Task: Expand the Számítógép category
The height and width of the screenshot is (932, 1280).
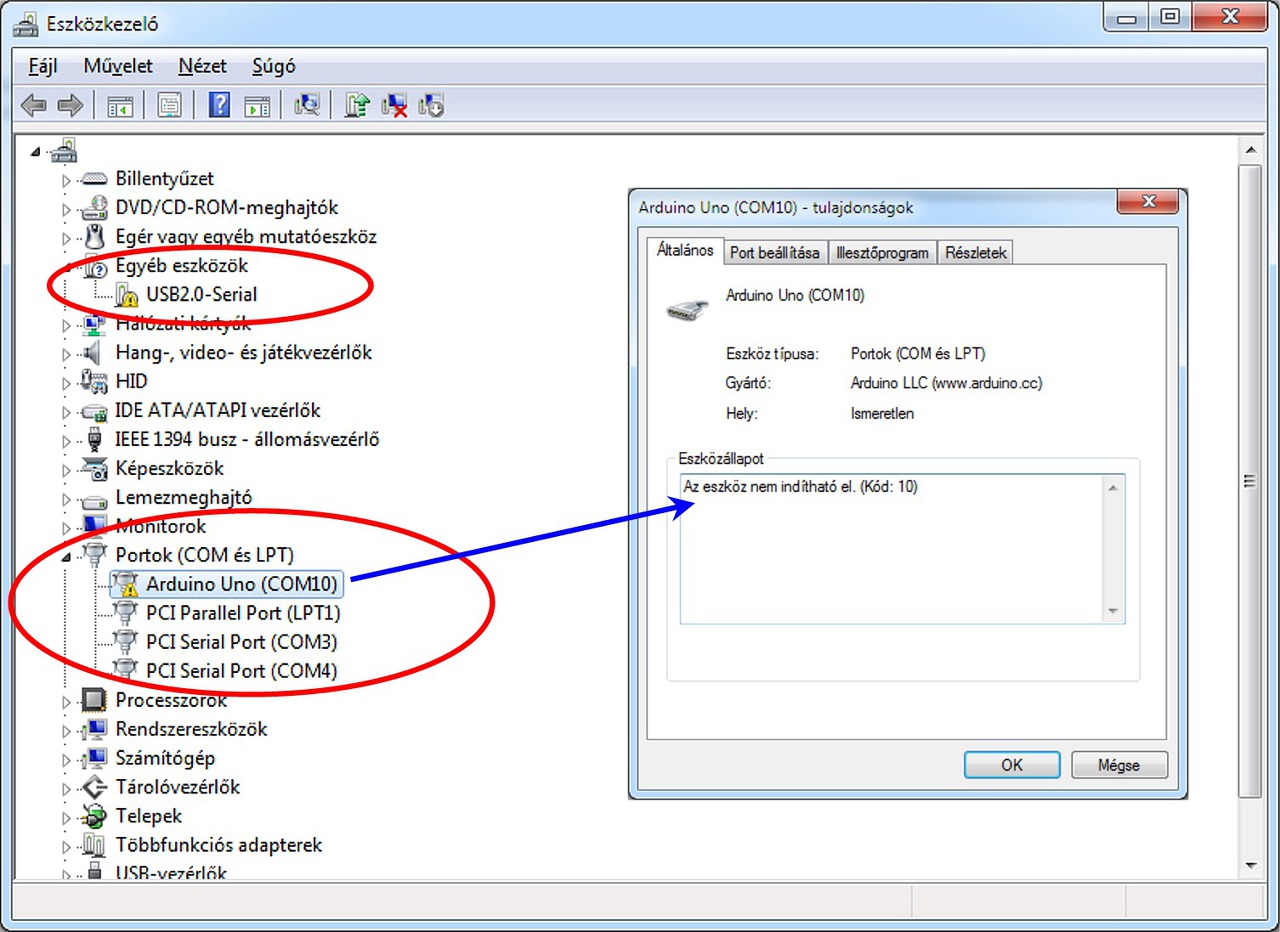Action: [67, 760]
